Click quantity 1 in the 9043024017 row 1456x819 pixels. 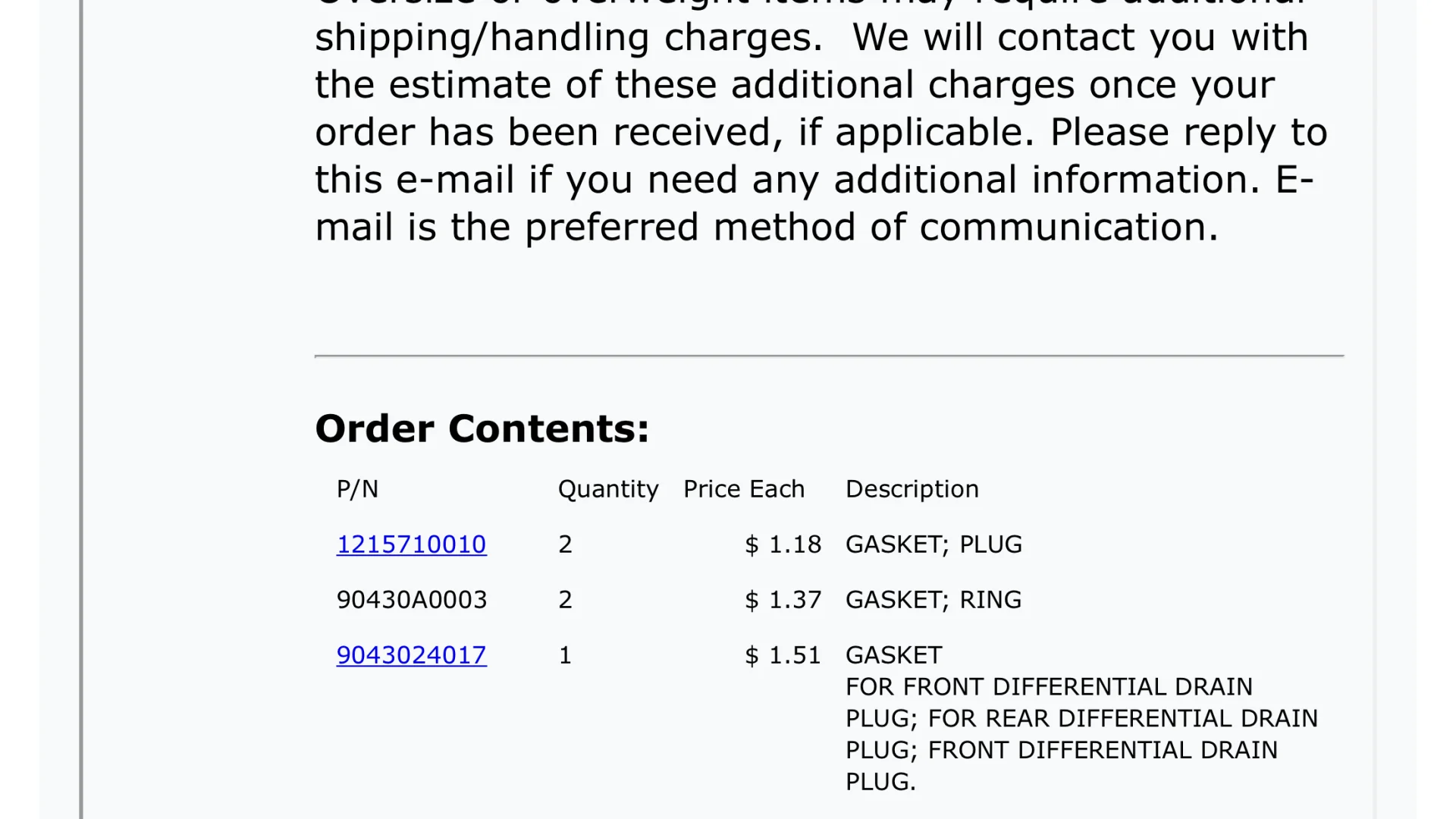565,655
